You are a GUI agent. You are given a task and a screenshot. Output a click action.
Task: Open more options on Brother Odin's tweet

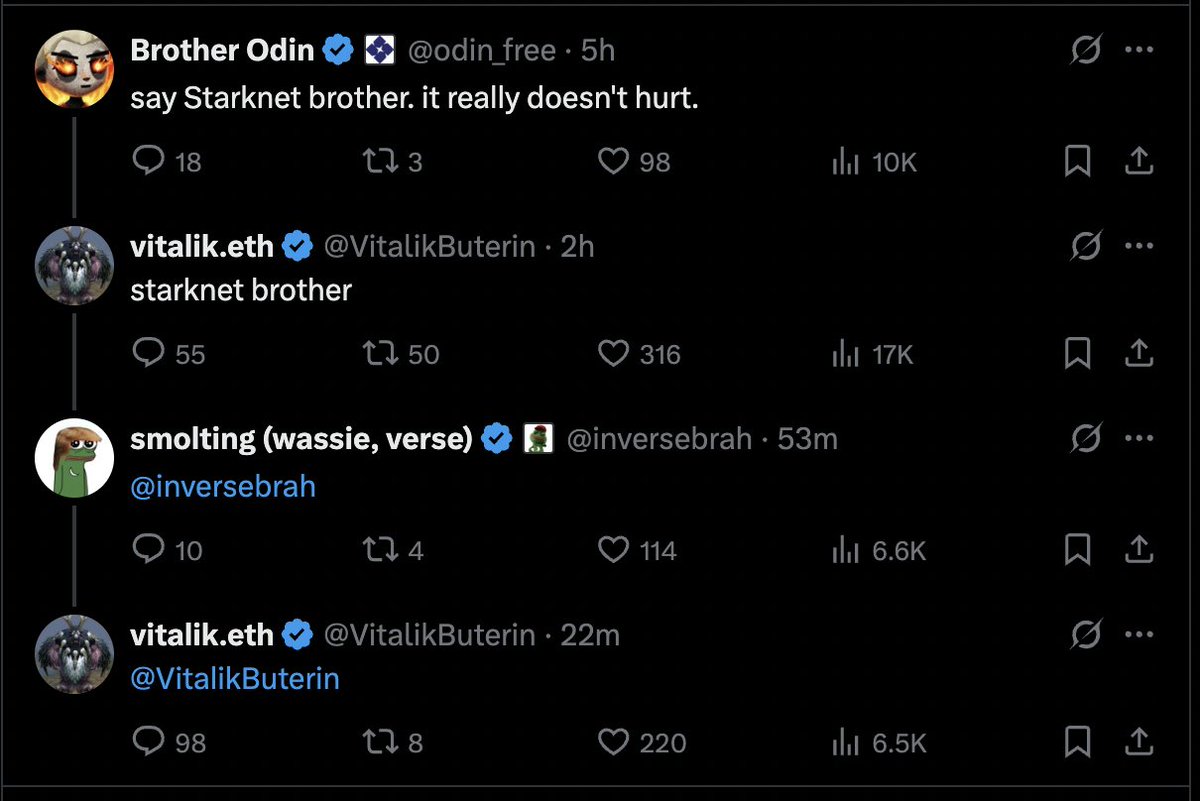click(1139, 52)
